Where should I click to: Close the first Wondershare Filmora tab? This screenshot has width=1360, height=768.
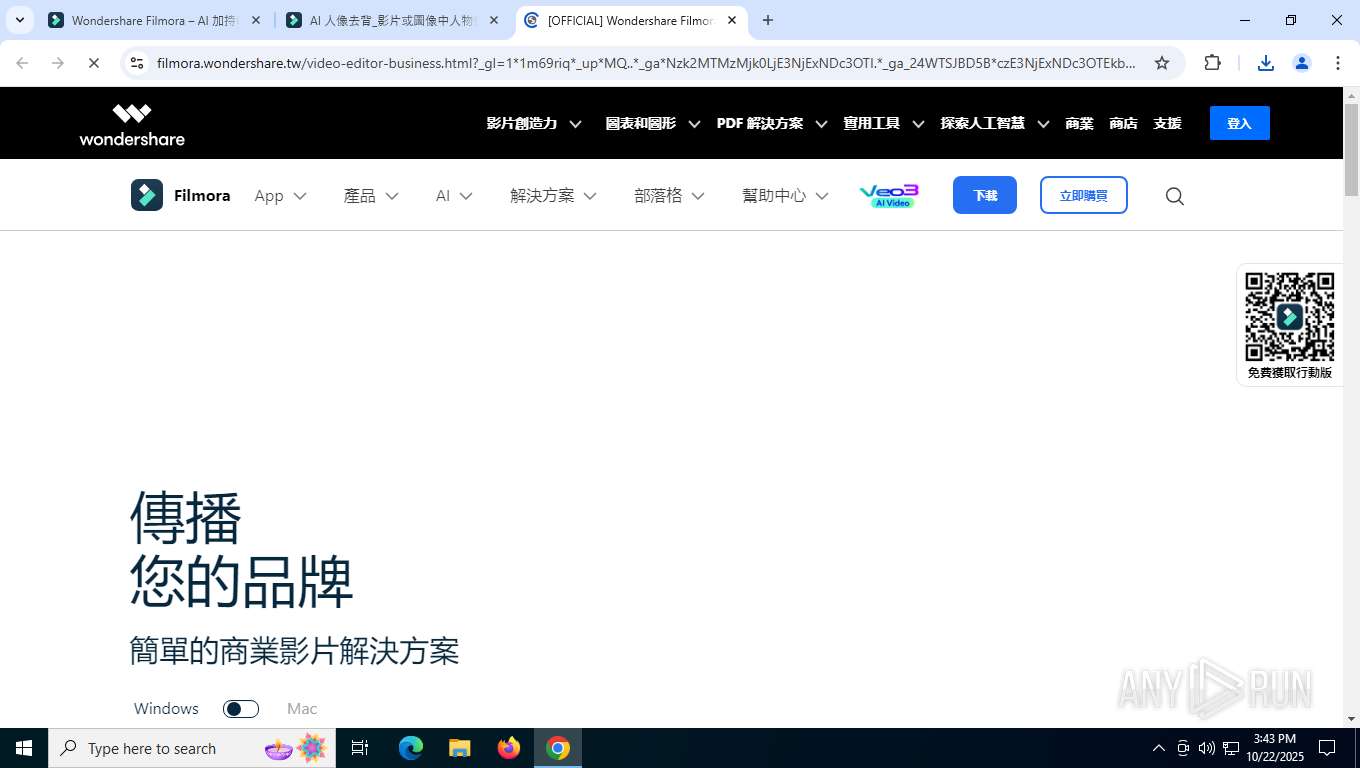[256, 20]
